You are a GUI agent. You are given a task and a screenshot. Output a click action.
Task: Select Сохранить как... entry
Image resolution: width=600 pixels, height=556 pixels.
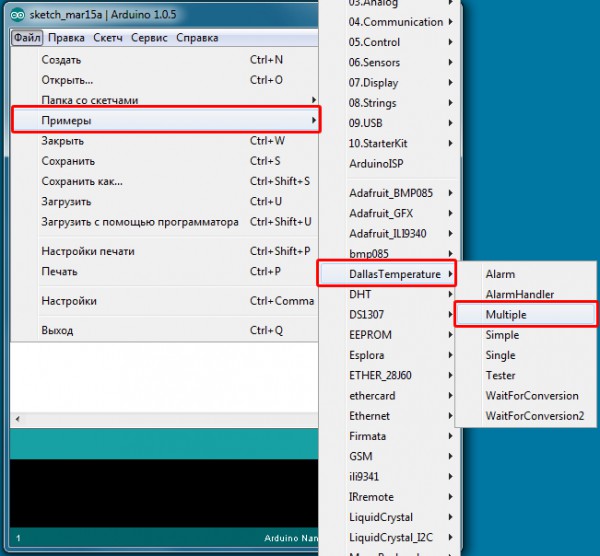165,181
